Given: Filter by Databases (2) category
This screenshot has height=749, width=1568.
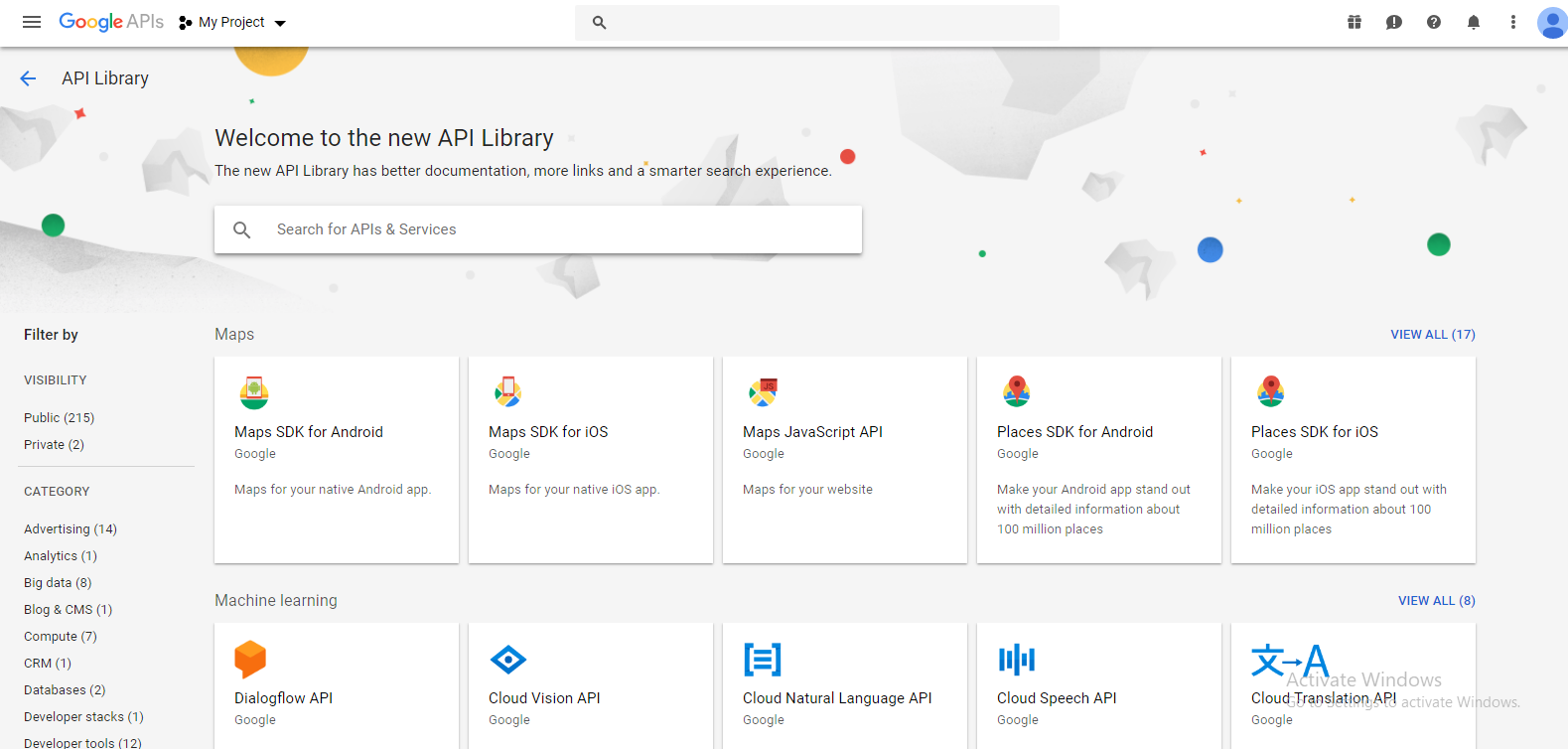Looking at the screenshot, I should (65, 690).
